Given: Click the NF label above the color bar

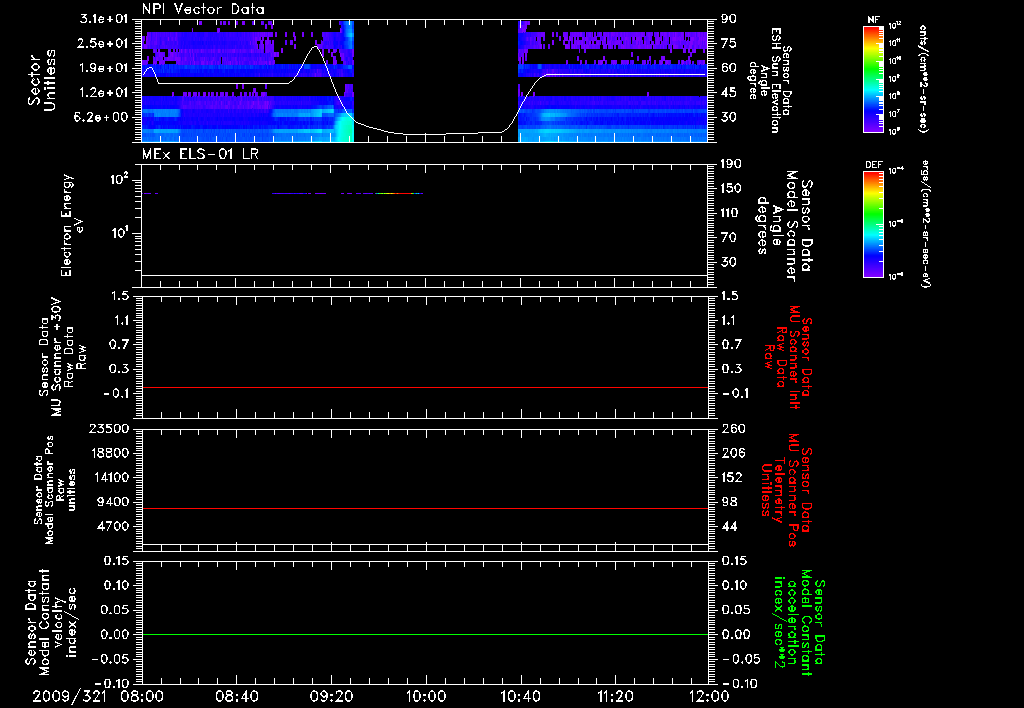Looking at the screenshot, I should (873, 20).
